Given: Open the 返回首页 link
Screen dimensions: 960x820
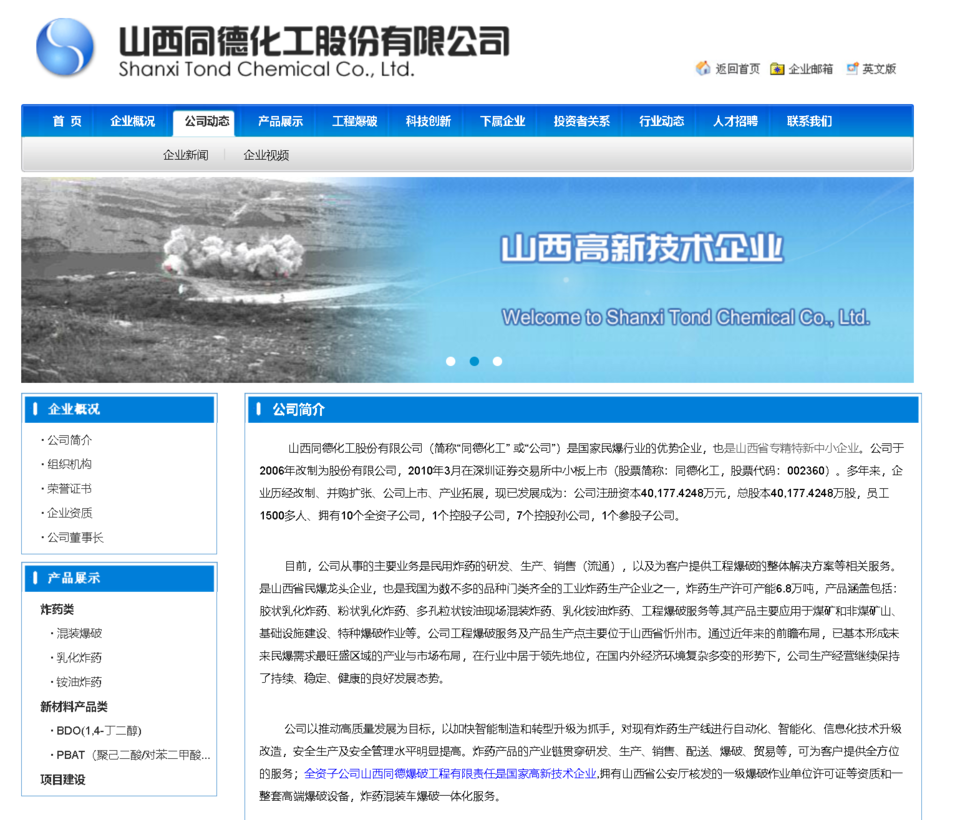Looking at the screenshot, I should tap(738, 69).
